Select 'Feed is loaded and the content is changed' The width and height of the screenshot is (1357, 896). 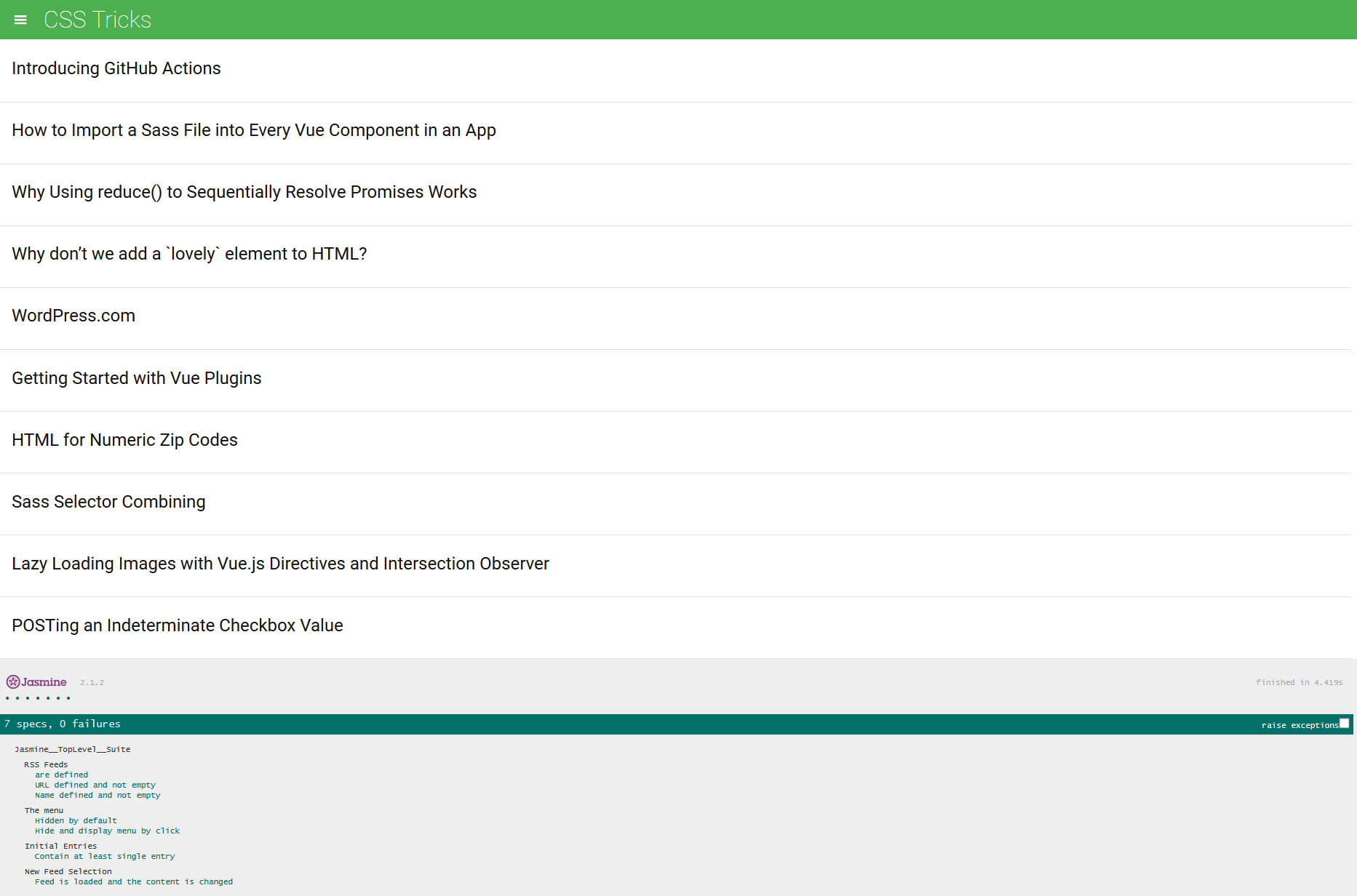(134, 881)
